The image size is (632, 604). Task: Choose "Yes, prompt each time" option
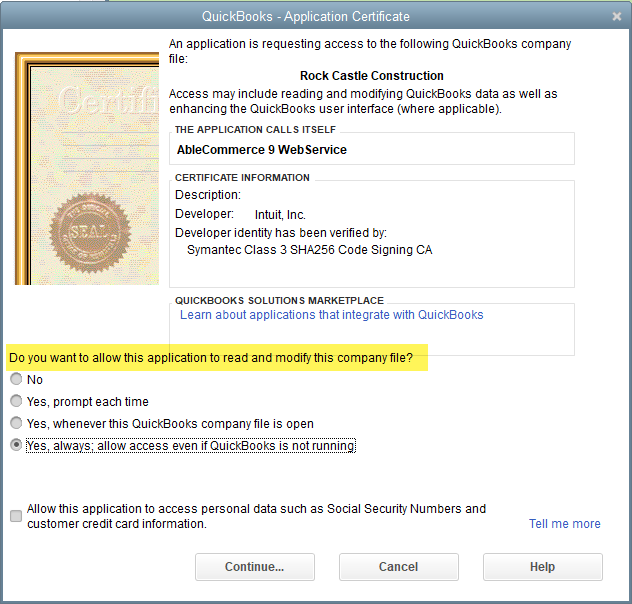coord(16,401)
